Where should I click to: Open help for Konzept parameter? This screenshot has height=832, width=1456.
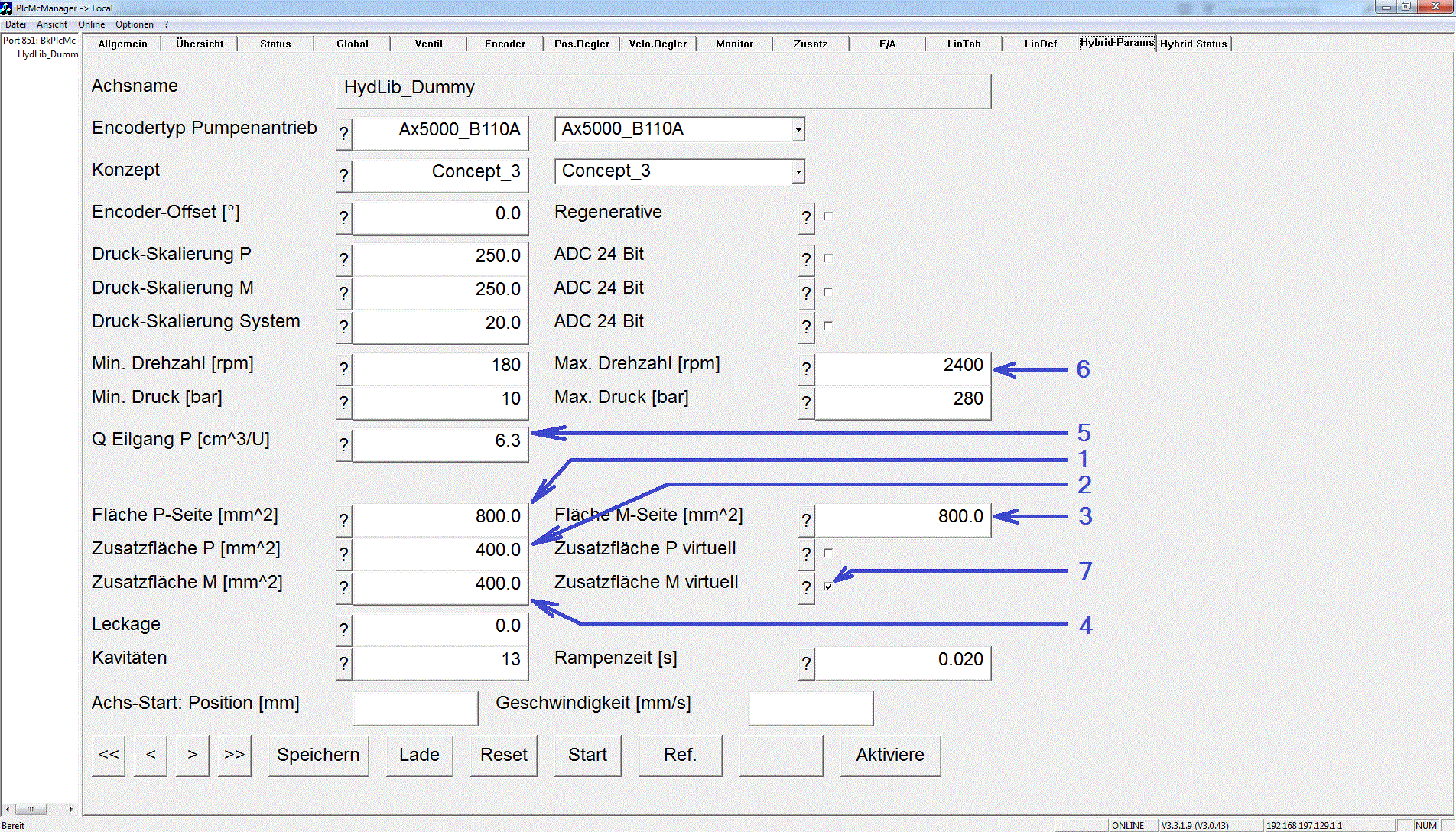coord(344,176)
